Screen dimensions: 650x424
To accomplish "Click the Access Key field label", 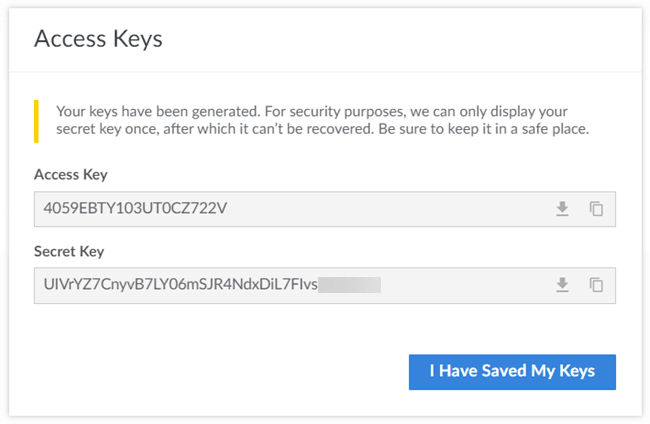I will (x=71, y=175).
